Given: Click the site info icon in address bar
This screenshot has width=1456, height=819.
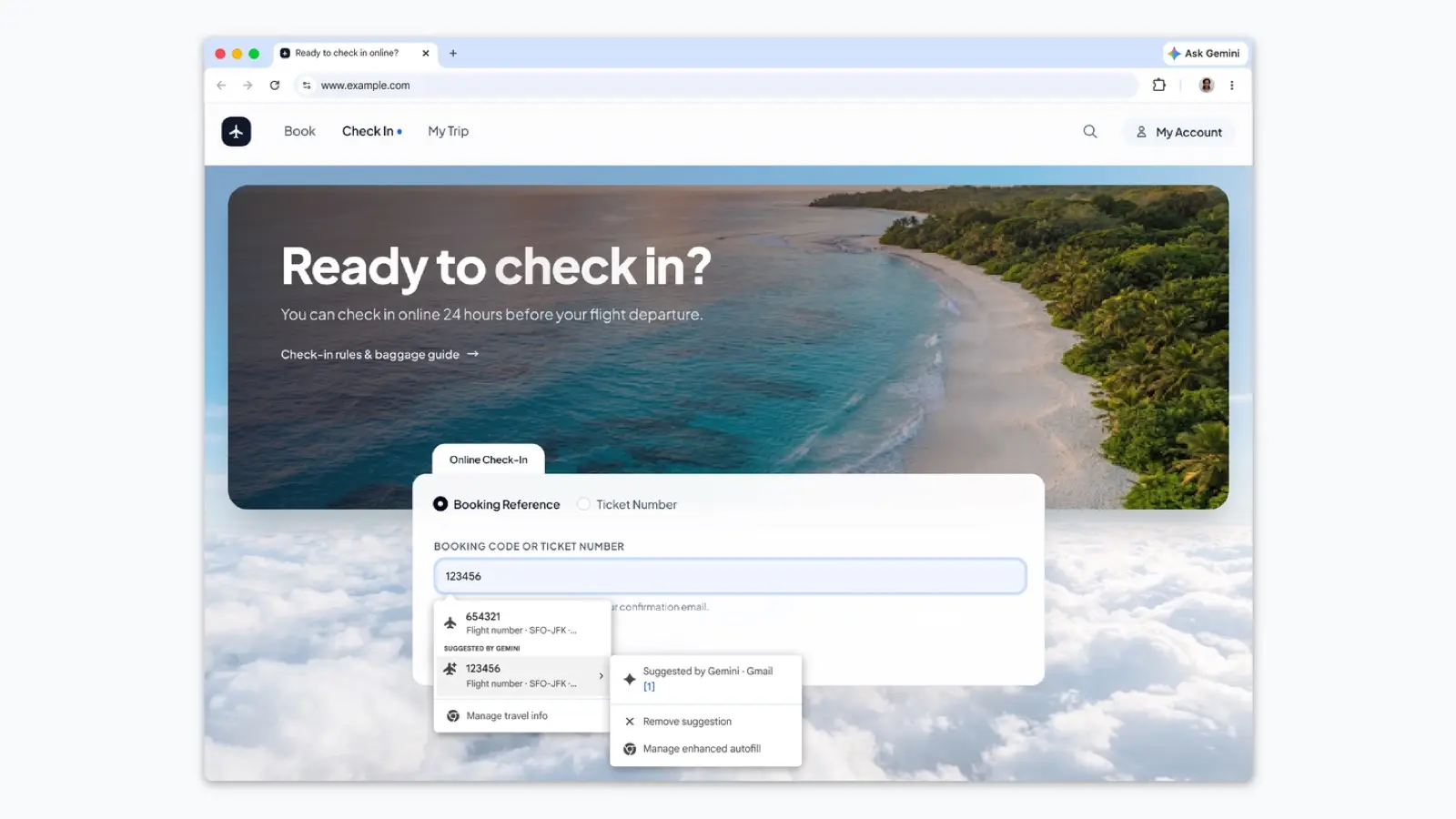Looking at the screenshot, I should (307, 86).
